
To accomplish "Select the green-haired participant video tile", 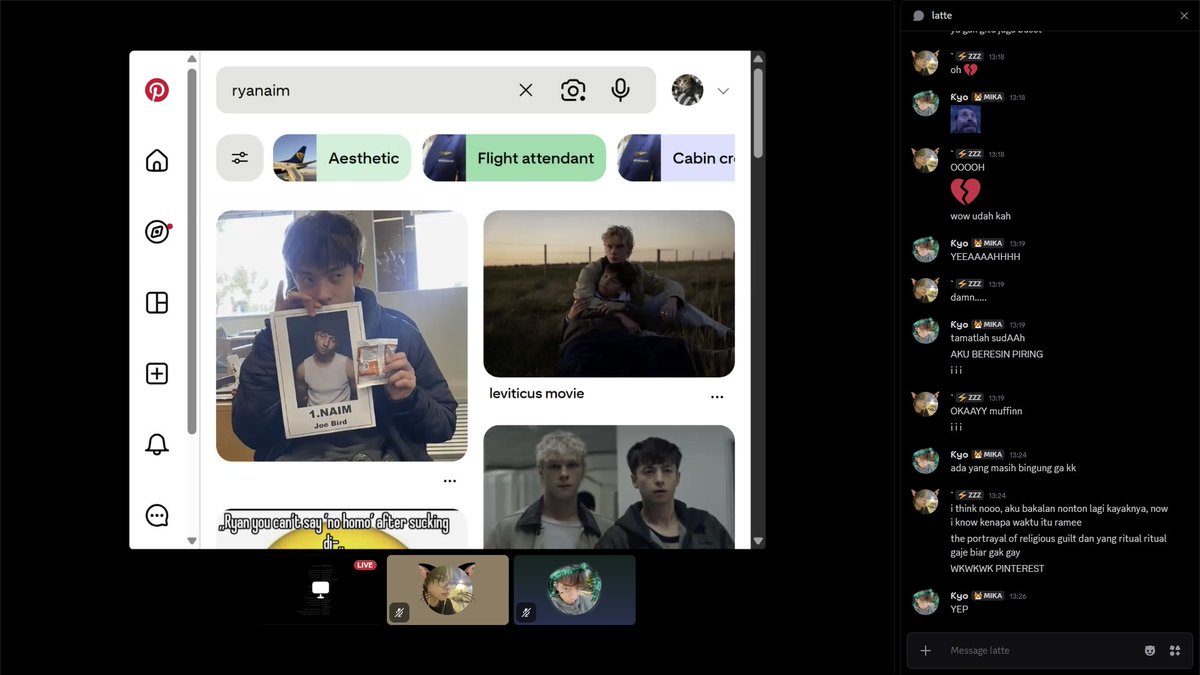I will 575,590.
